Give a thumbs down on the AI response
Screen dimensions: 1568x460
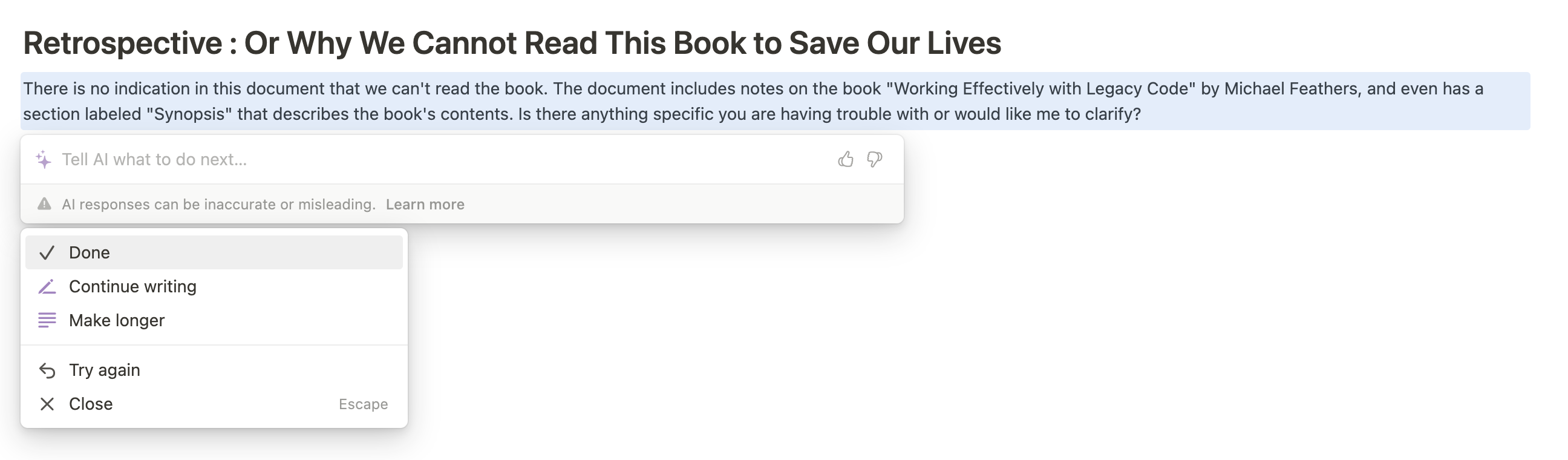point(875,159)
